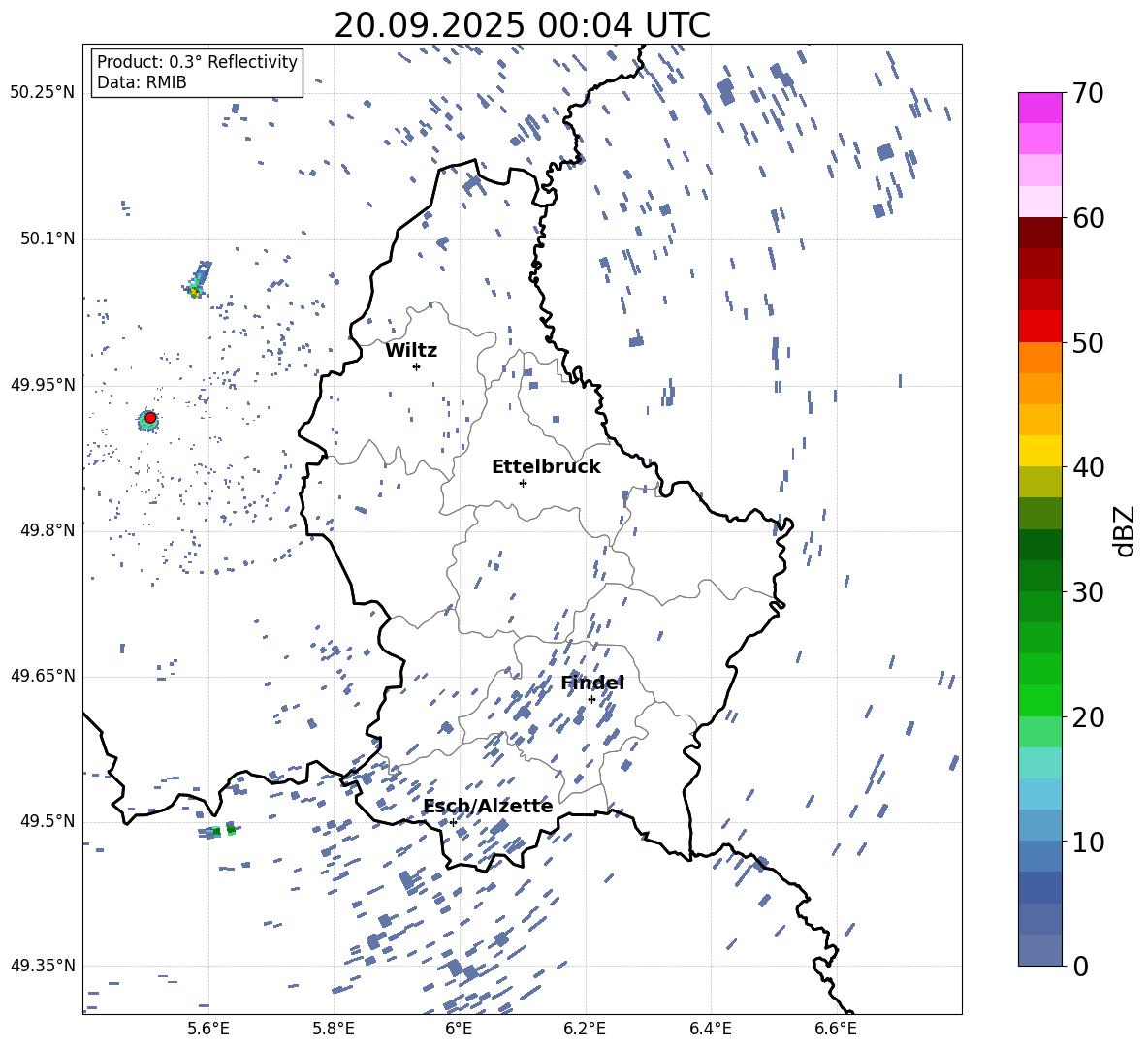The width and height of the screenshot is (1148, 1048).
Task: Click the 6.4°E longitude label
Action: (710, 1029)
